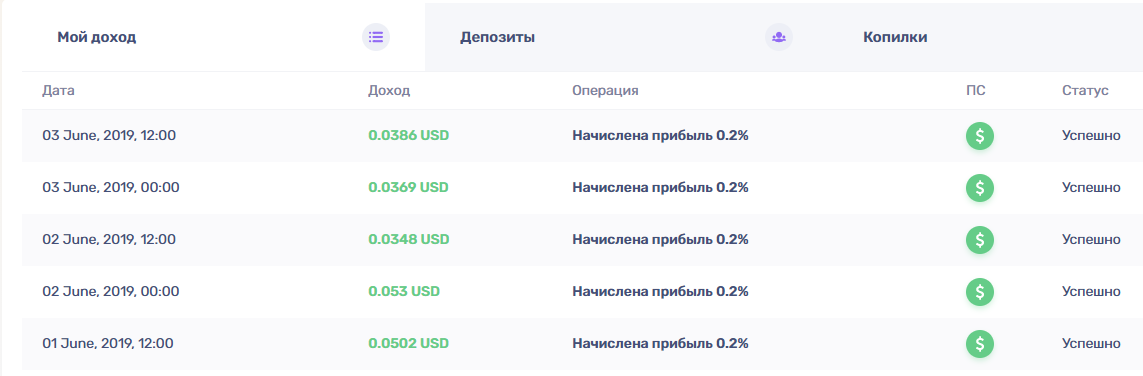
Task: Click dollar icon for 02 June 12:00 row
Action: click(980, 239)
